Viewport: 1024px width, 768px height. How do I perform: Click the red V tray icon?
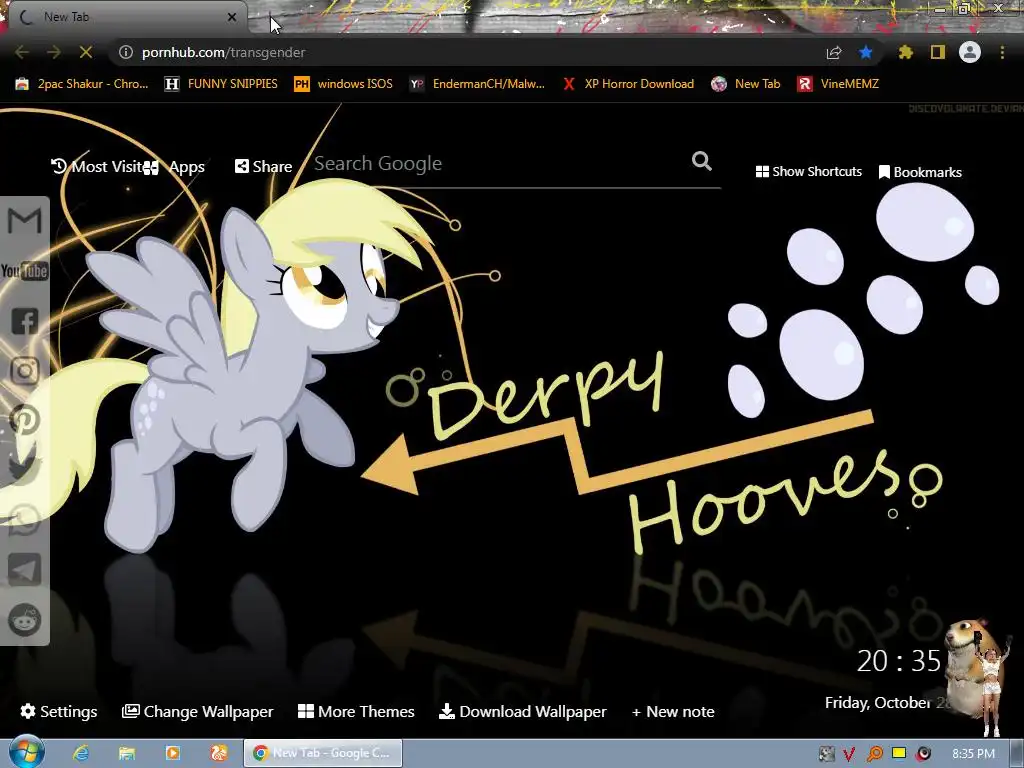(x=849, y=754)
